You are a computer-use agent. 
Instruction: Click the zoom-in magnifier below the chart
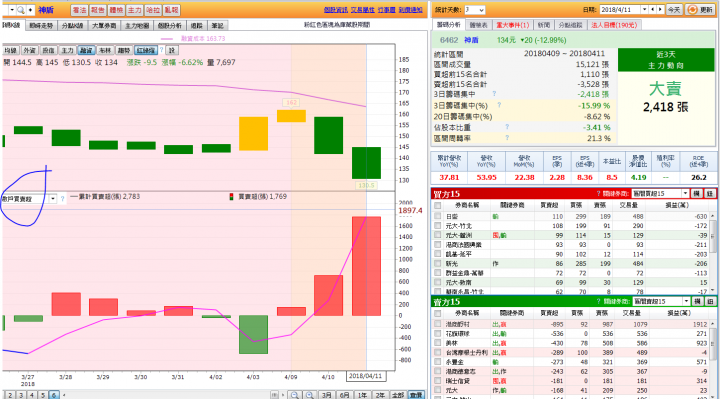point(310,395)
